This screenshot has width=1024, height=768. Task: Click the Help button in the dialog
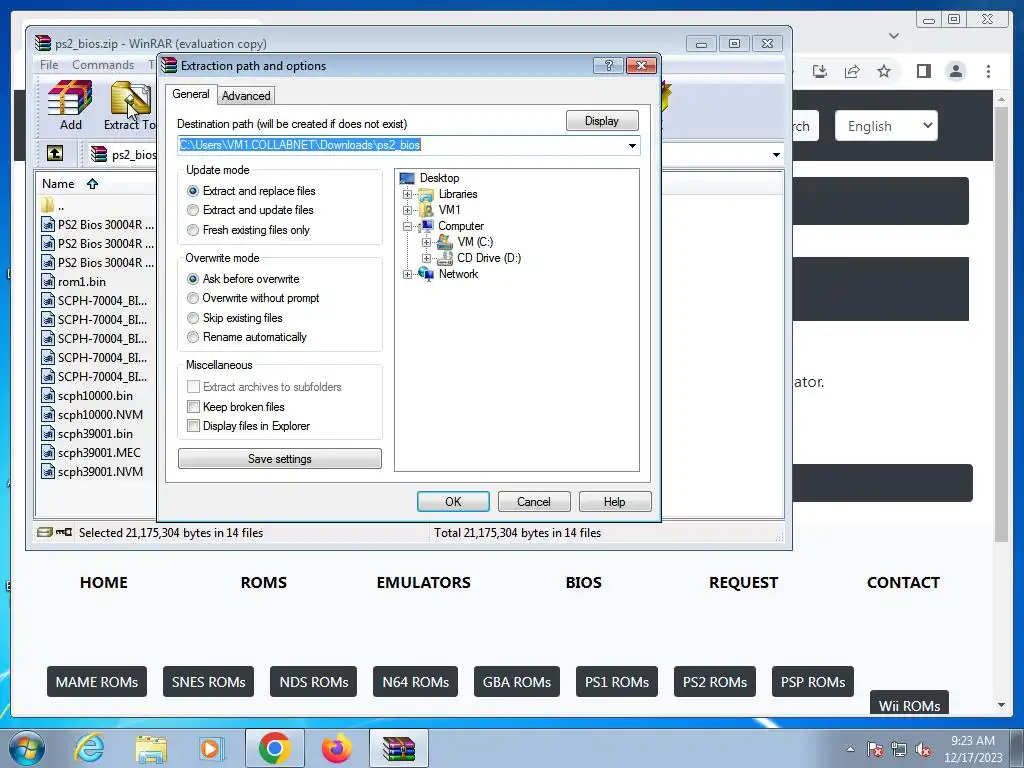(x=615, y=502)
